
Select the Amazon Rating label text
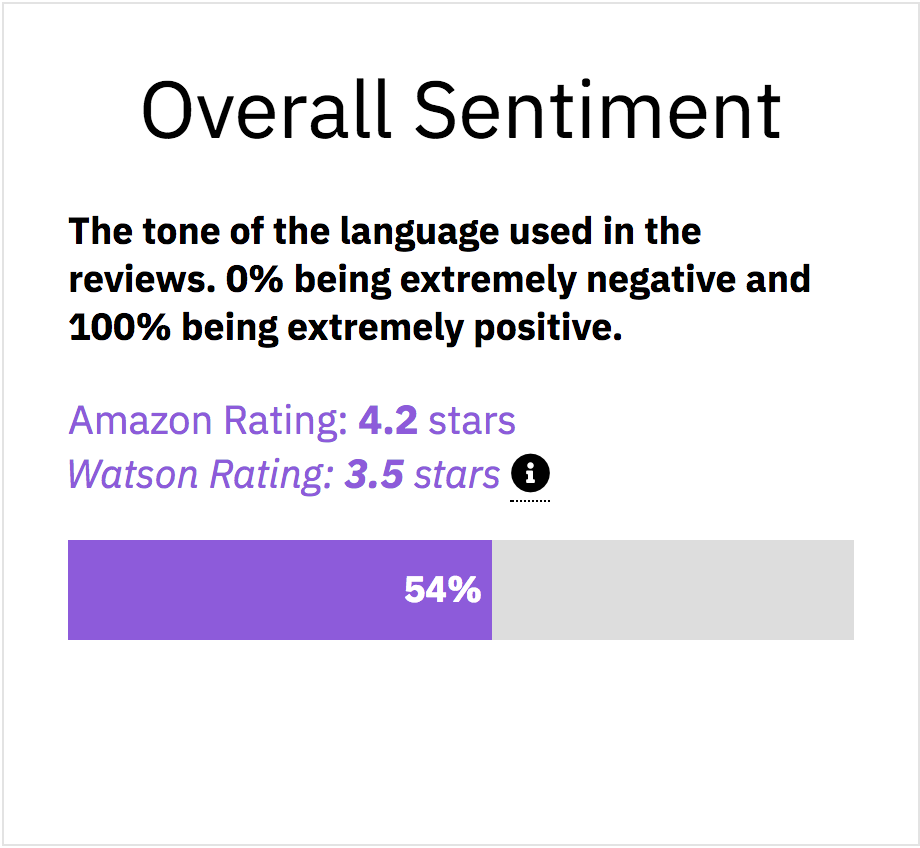[207, 421]
